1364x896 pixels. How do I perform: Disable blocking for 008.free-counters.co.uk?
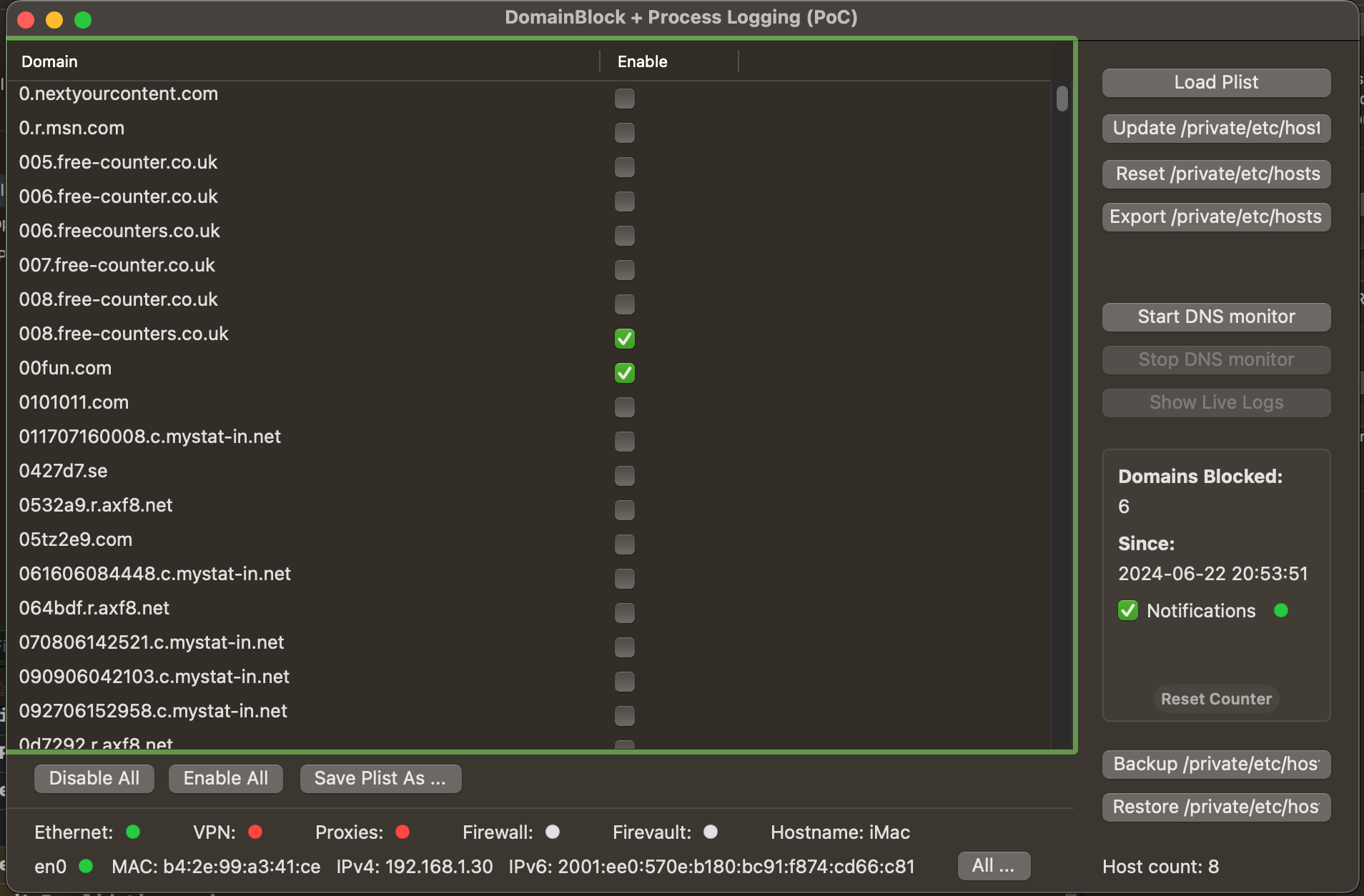pos(623,339)
